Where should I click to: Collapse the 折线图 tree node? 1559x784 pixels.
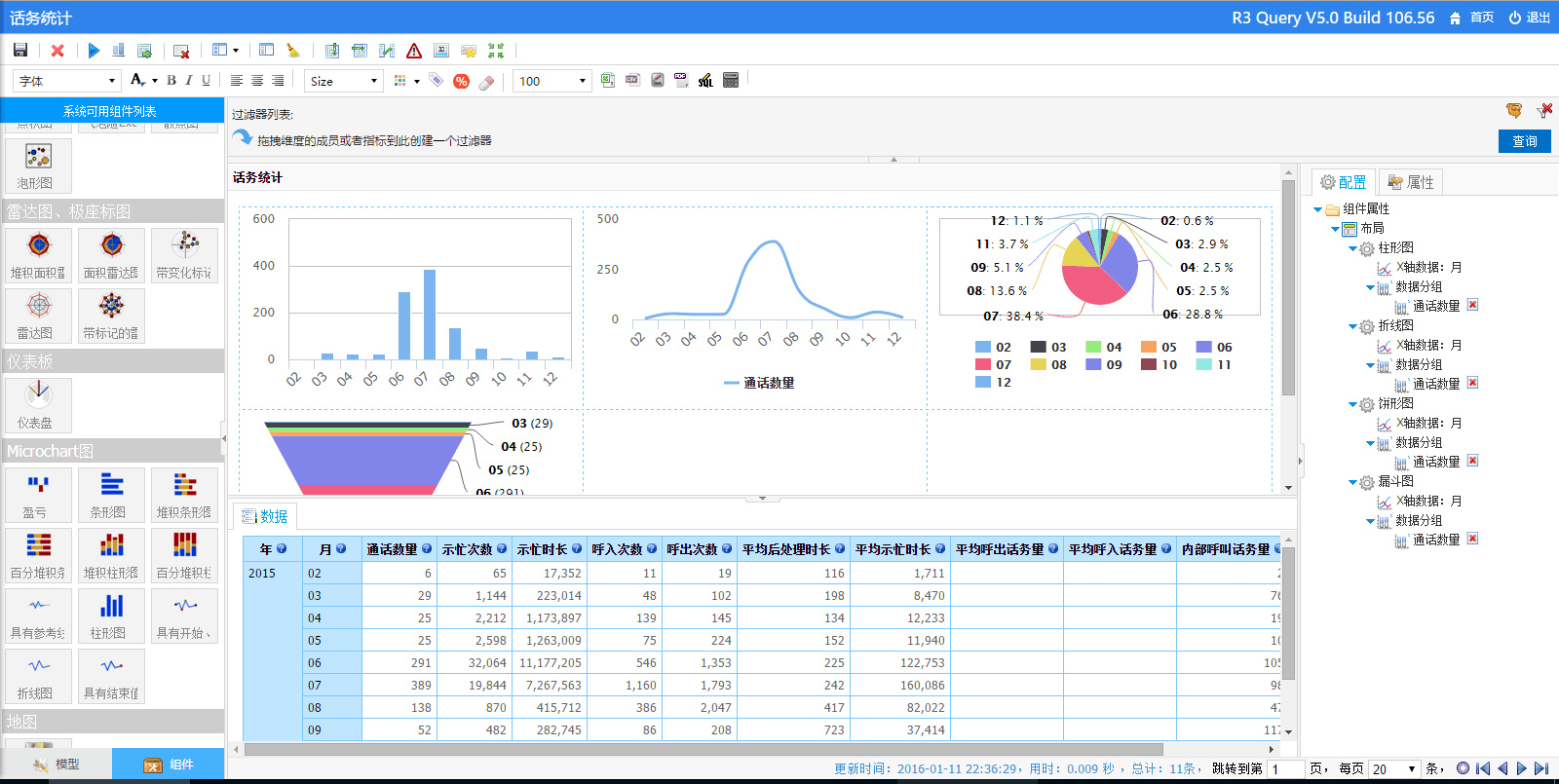click(x=1353, y=326)
